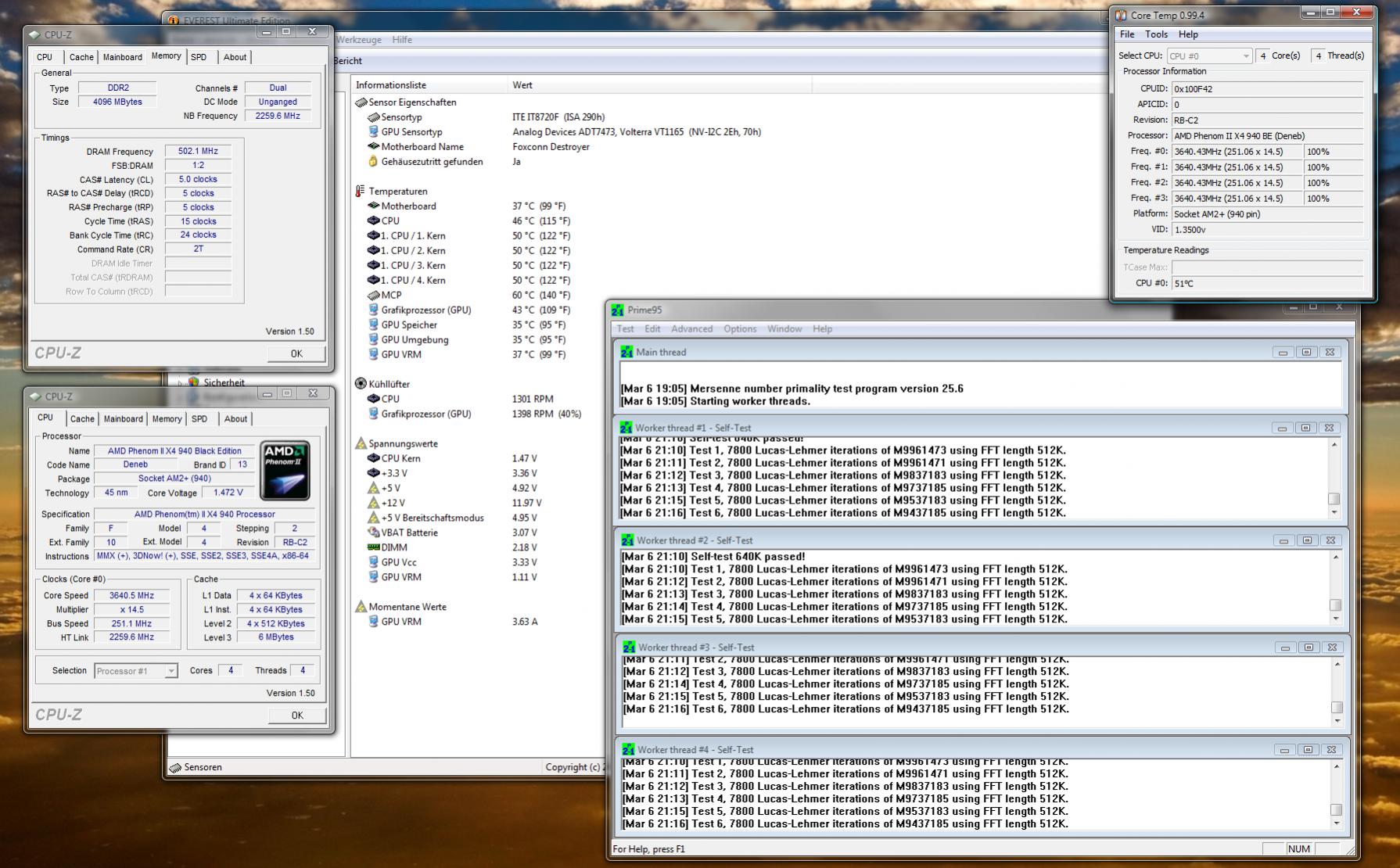The width and height of the screenshot is (1400, 868).
Task: Click the Sensoren status bar icon
Action: coord(175,767)
